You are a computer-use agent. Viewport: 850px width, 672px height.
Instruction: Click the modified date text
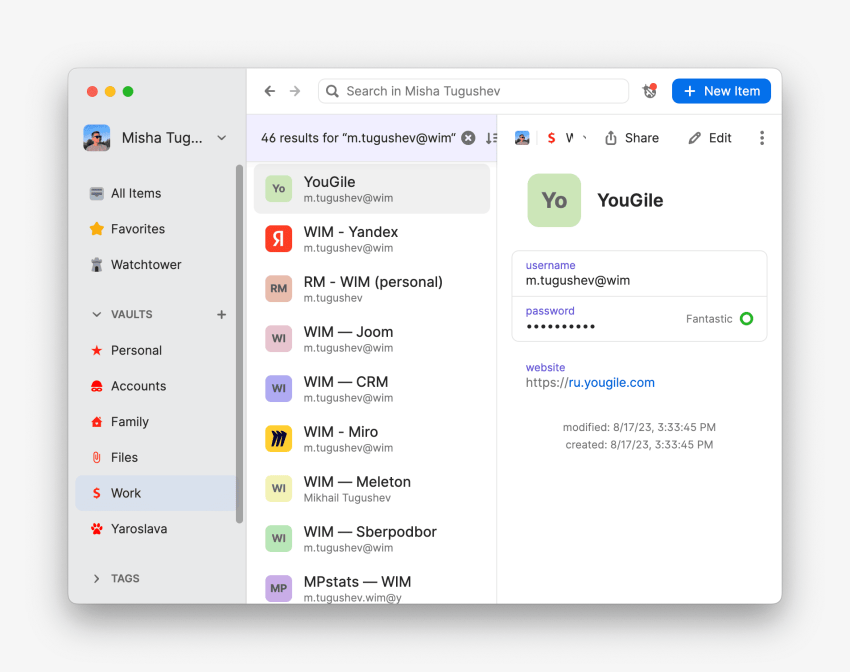click(639, 428)
